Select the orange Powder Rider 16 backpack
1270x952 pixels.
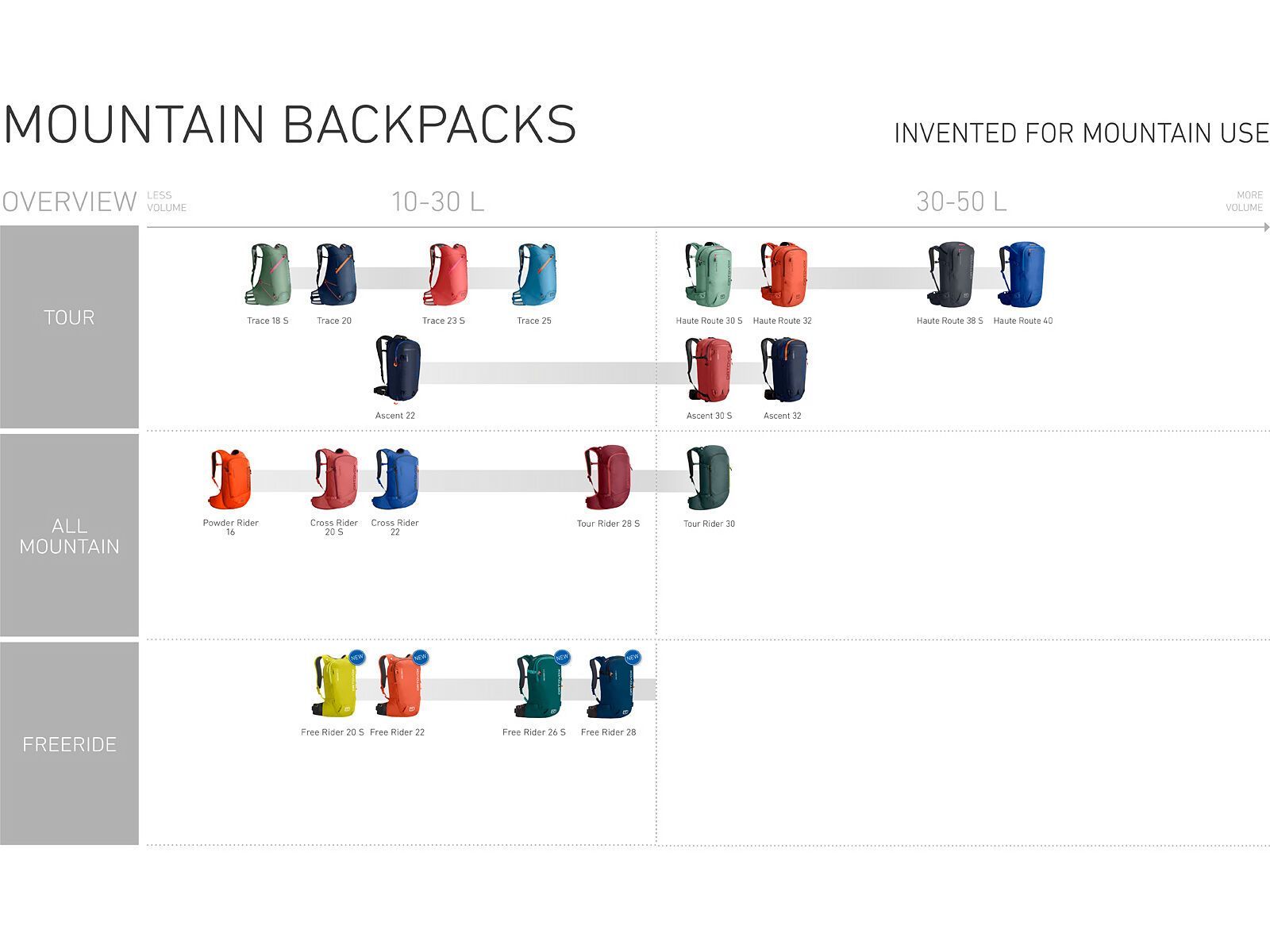tap(230, 479)
